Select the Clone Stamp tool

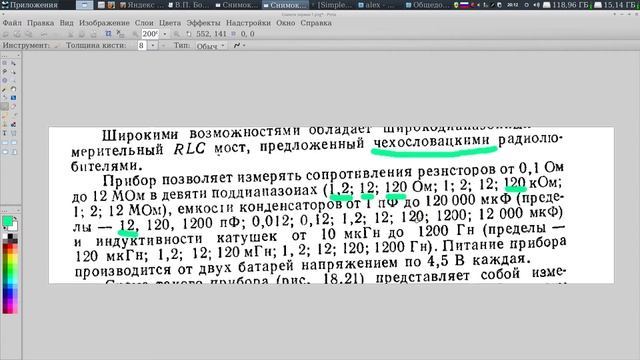(4, 124)
